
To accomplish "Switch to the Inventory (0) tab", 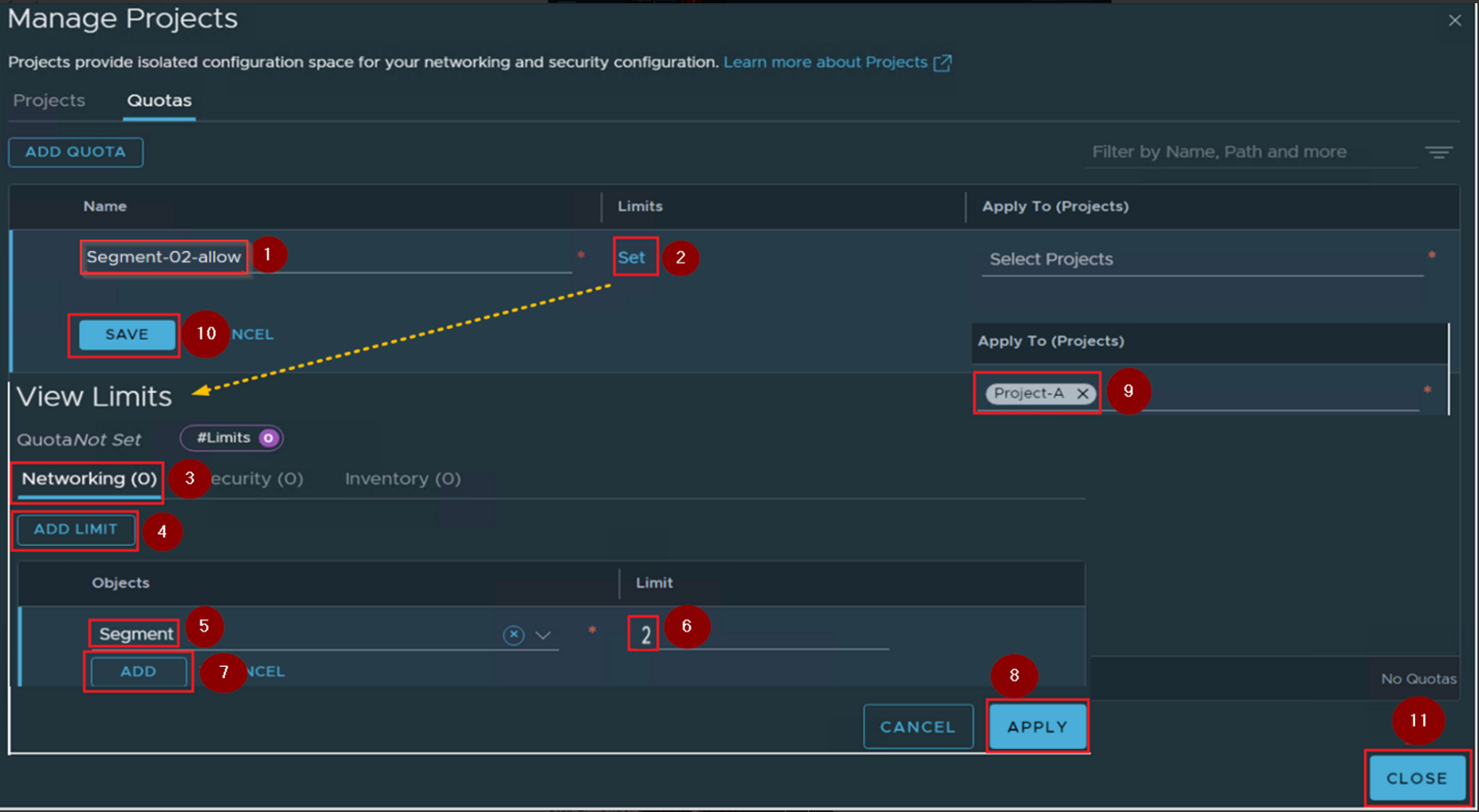I will tap(402, 479).
